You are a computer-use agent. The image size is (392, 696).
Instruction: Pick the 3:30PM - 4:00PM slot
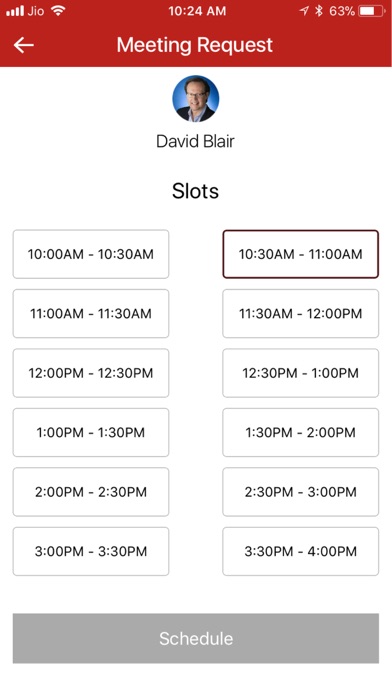[x=301, y=551]
